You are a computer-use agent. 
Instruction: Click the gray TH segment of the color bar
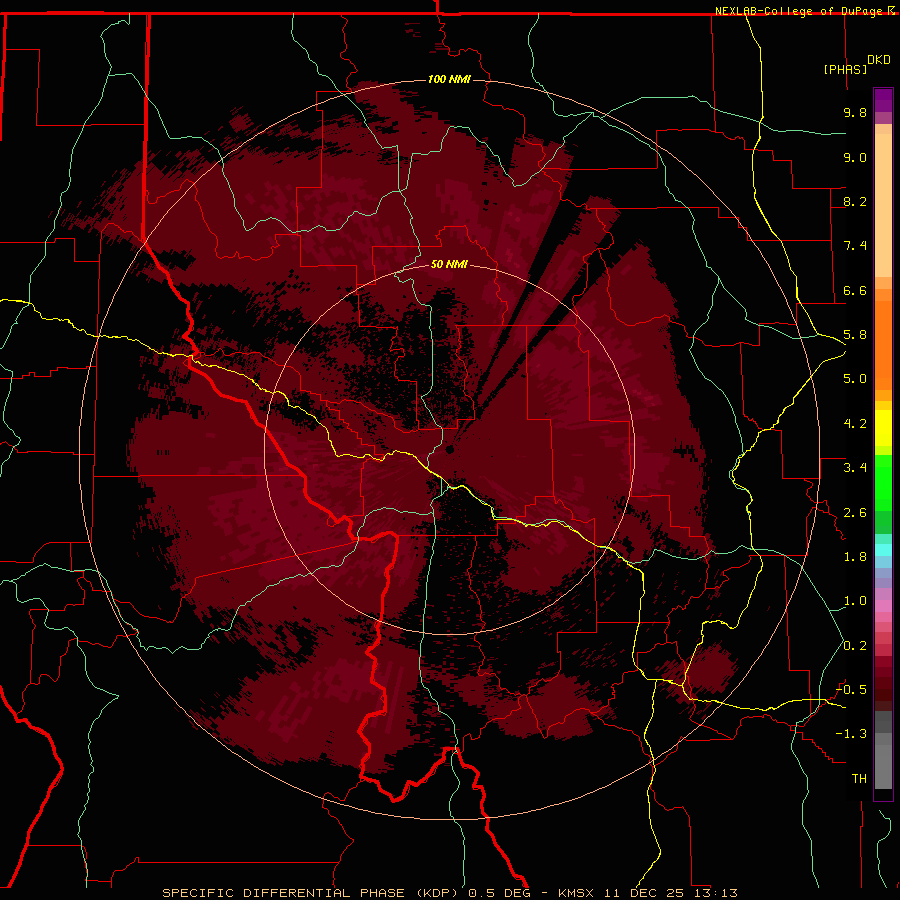pyautogui.click(x=883, y=766)
